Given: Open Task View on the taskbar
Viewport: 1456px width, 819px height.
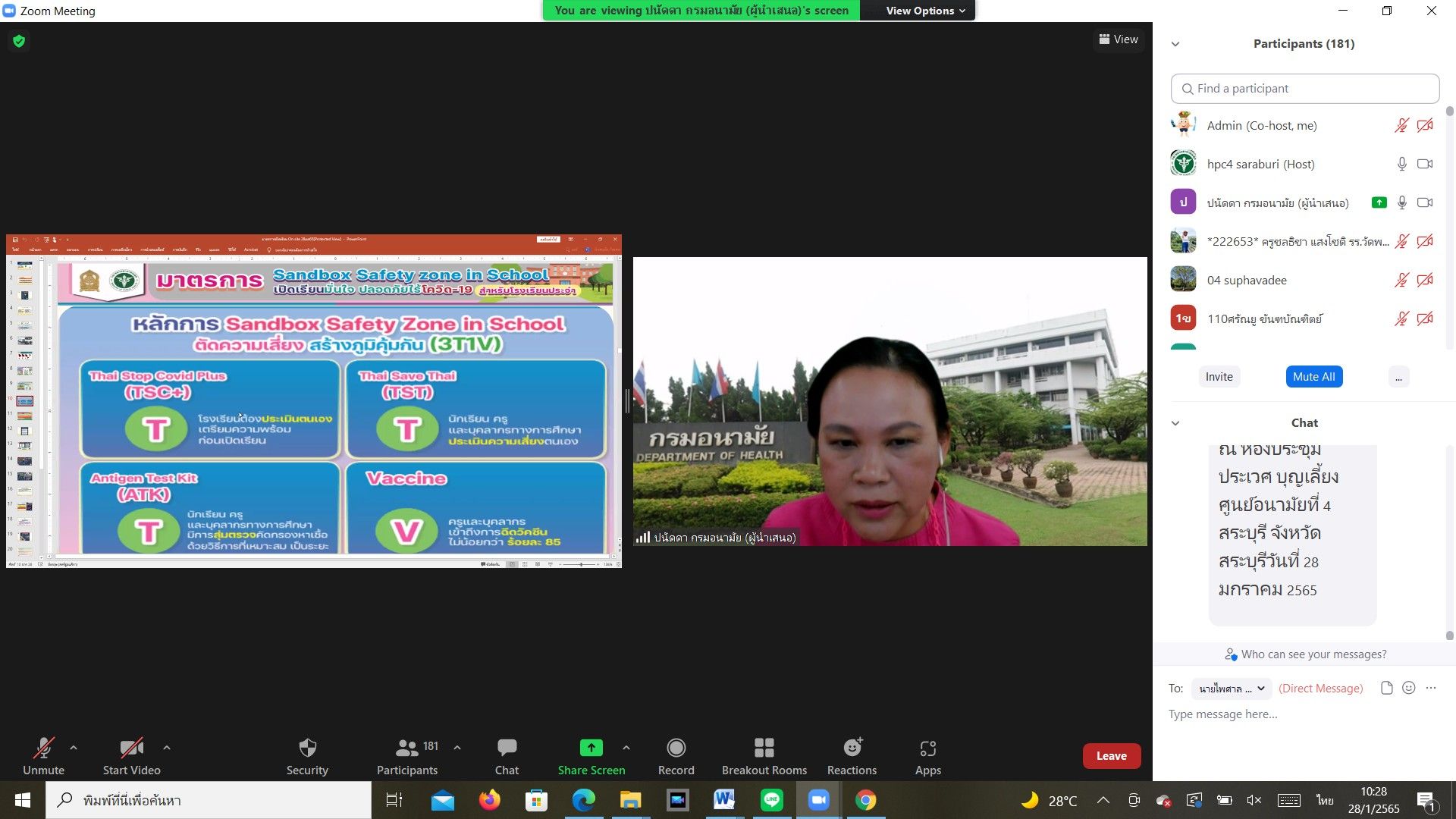Looking at the screenshot, I should 394,800.
